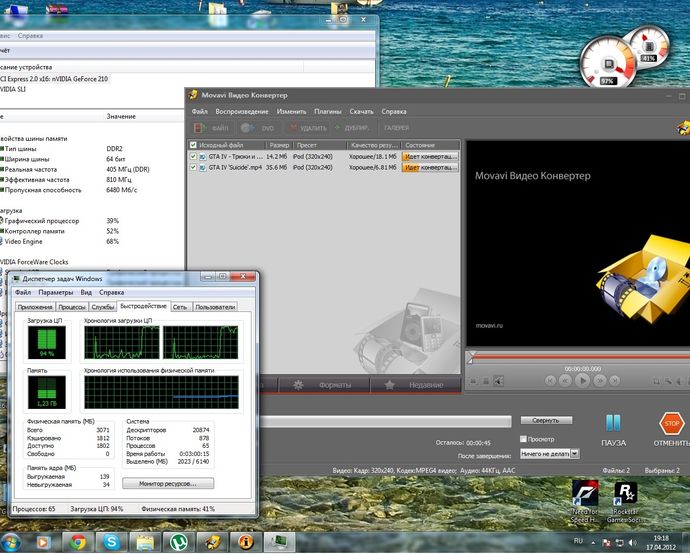Switch to Приложения tab in Task Manager

[x=35, y=307]
